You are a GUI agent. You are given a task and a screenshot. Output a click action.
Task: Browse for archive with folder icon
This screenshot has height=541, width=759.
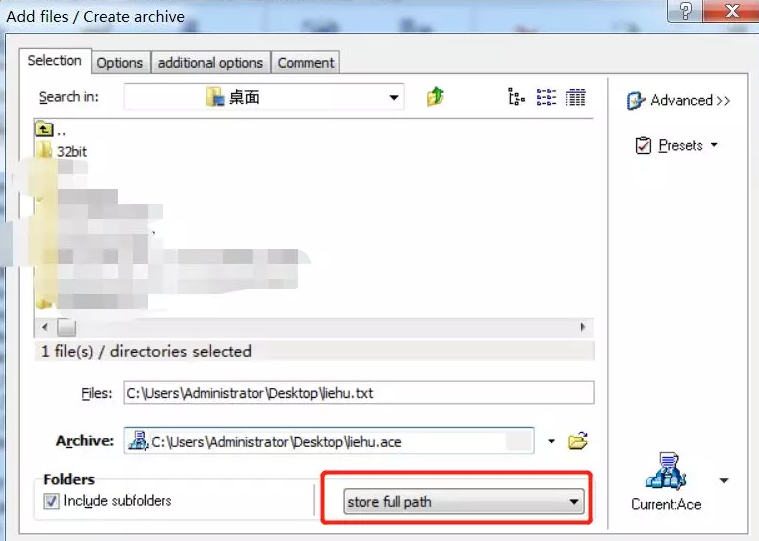(577, 441)
